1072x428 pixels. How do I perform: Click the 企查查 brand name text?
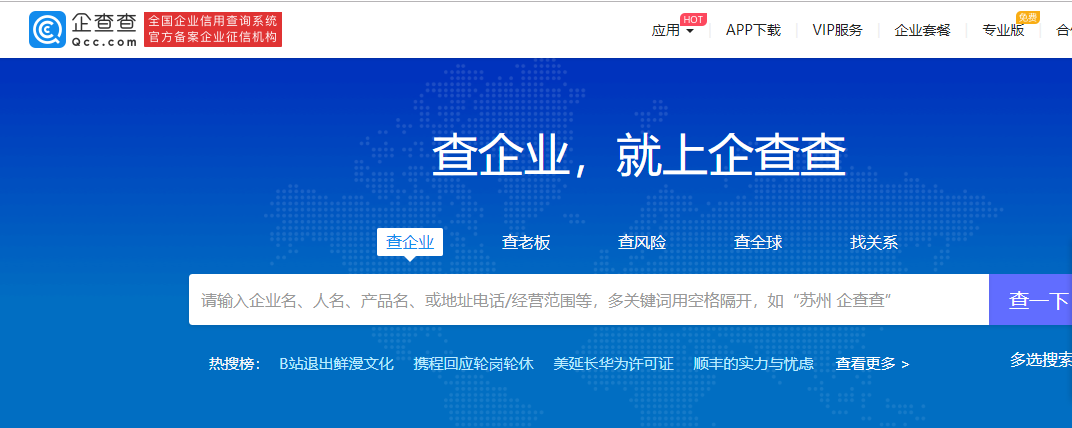point(104,22)
